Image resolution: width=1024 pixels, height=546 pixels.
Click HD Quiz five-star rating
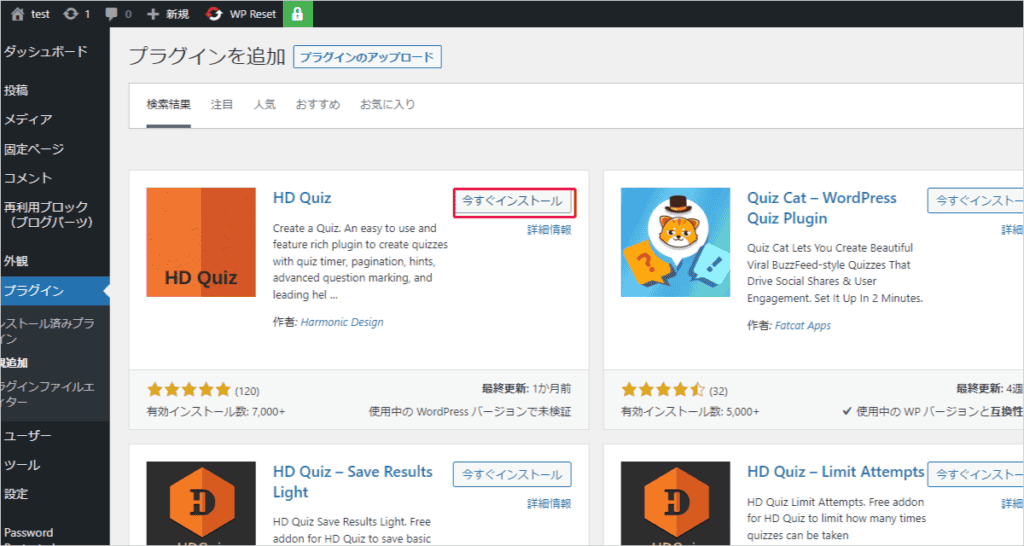[x=189, y=390]
